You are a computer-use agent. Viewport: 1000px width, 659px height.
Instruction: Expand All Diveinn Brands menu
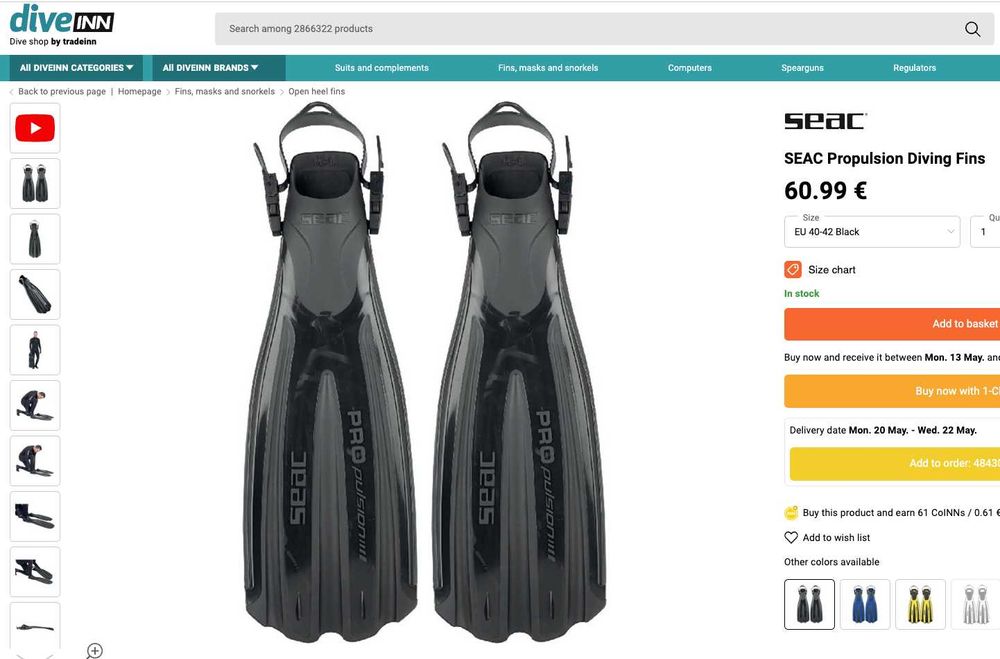pos(210,68)
